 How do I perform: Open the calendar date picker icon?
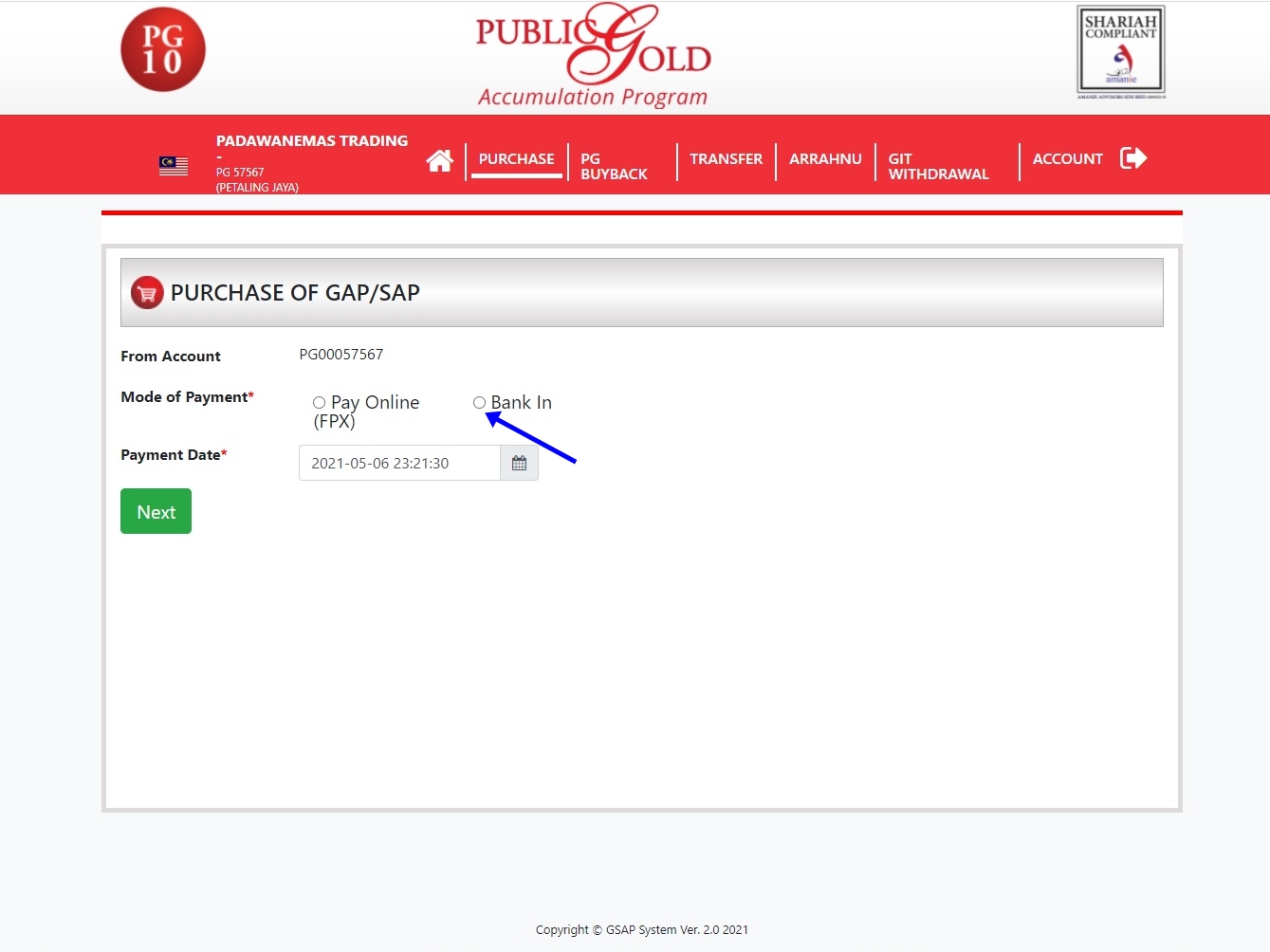[519, 463]
